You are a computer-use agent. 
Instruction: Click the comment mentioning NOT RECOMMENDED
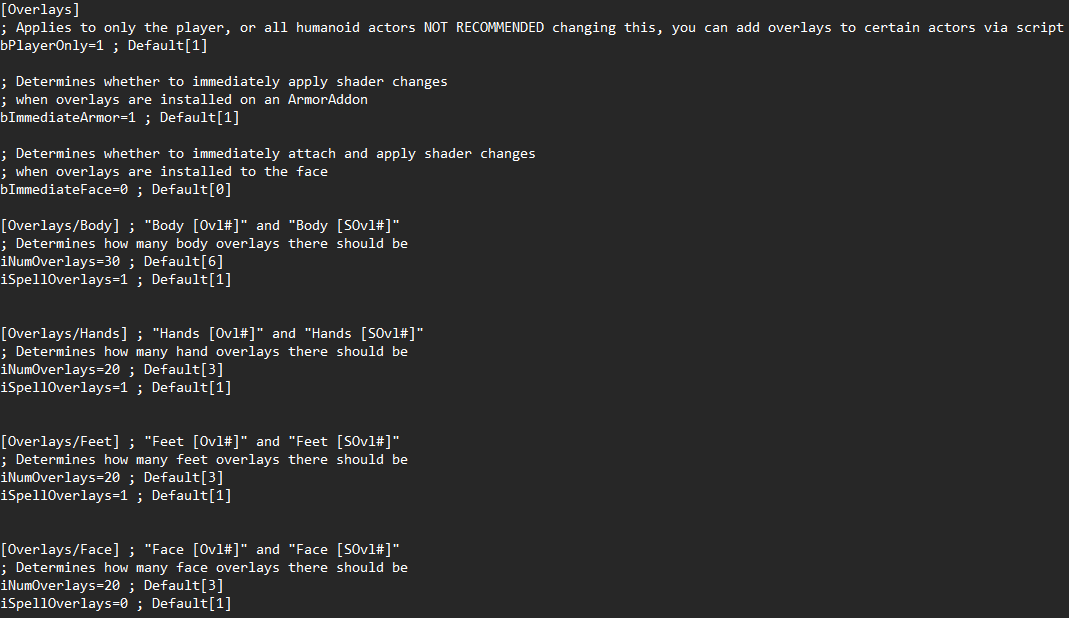coord(532,28)
